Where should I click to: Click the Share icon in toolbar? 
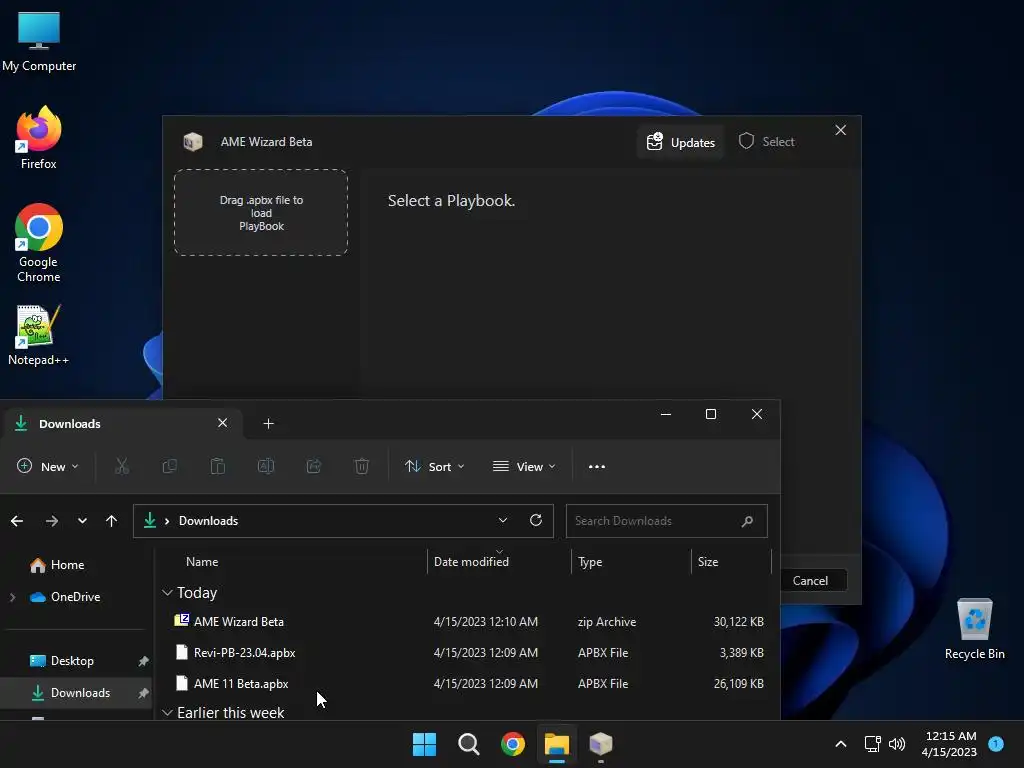point(314,466)
